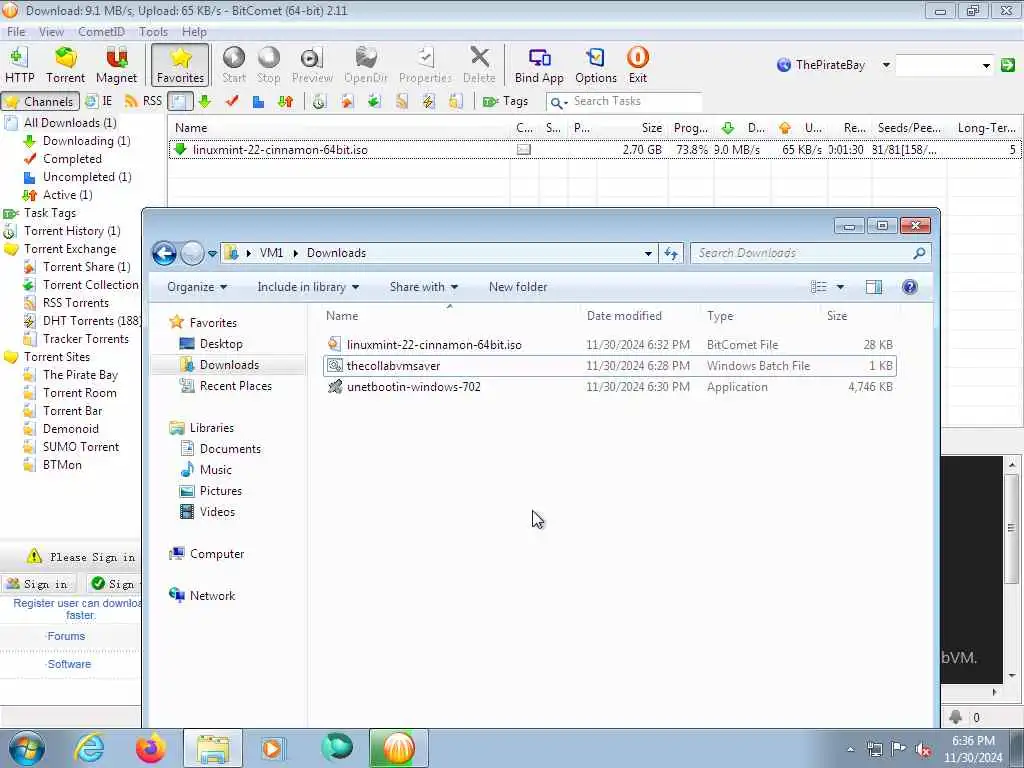Launch Firefox from the taskbar
The width and height of the screenshot is (1024, 768).
point(150,748)
